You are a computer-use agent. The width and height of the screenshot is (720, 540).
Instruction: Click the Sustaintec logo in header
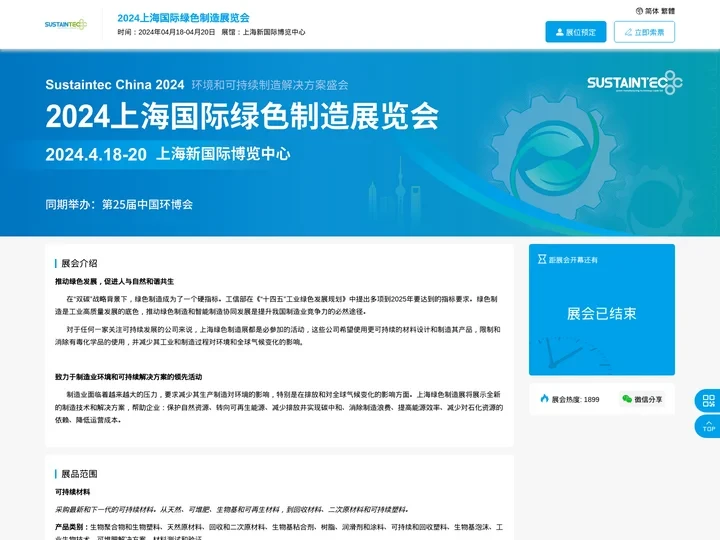click(x=66, y=24)
